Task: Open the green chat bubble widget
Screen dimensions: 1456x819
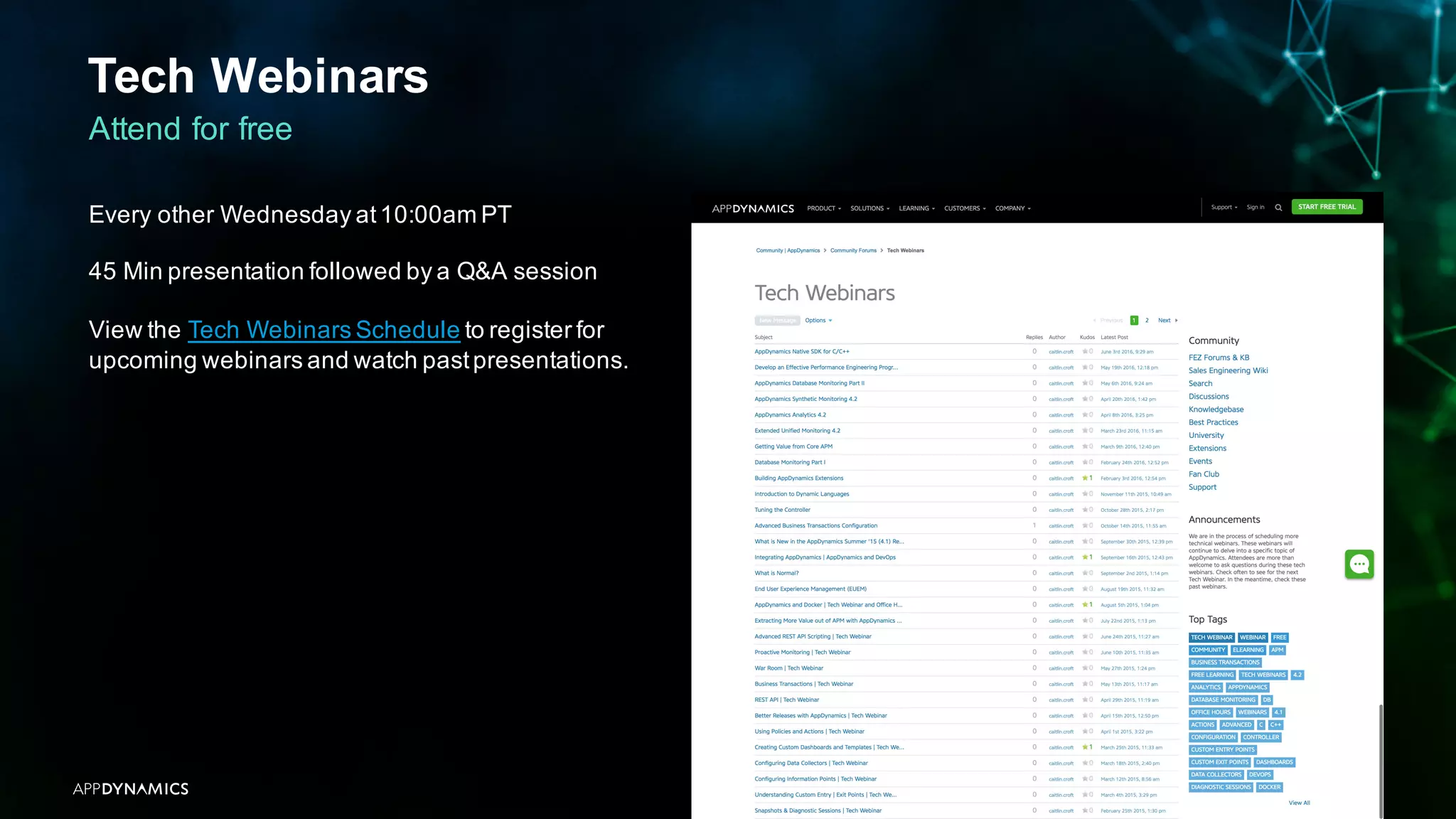Action: click(x=1359, y=564)
